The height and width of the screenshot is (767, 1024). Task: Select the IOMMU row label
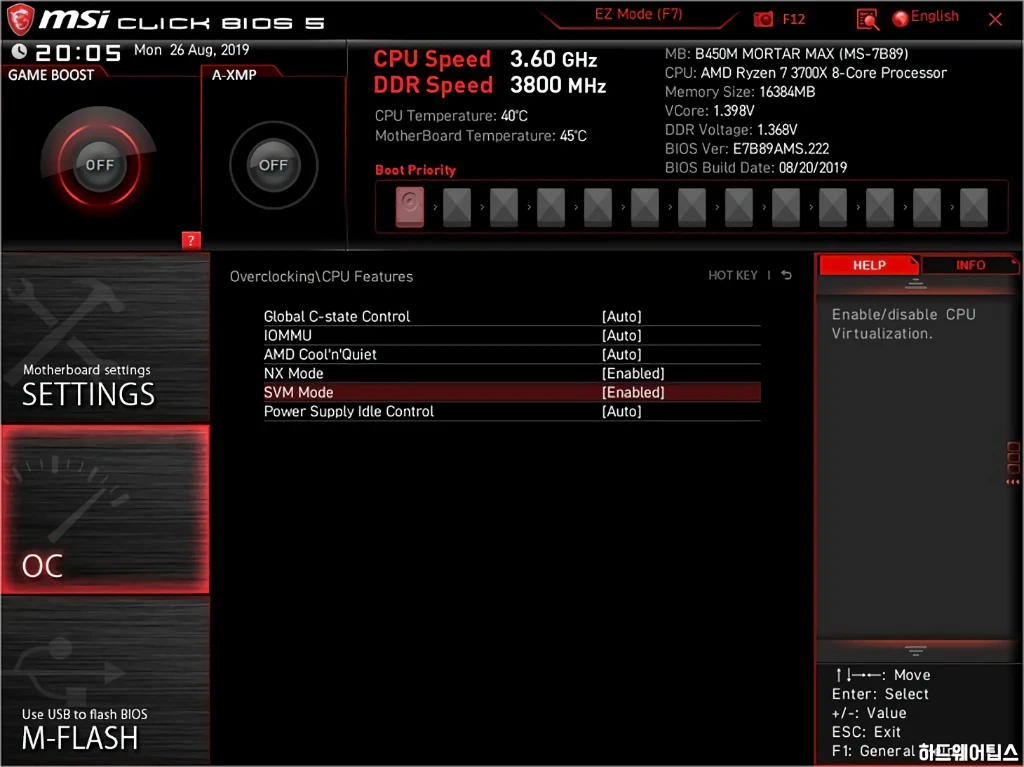pos(287,335)
